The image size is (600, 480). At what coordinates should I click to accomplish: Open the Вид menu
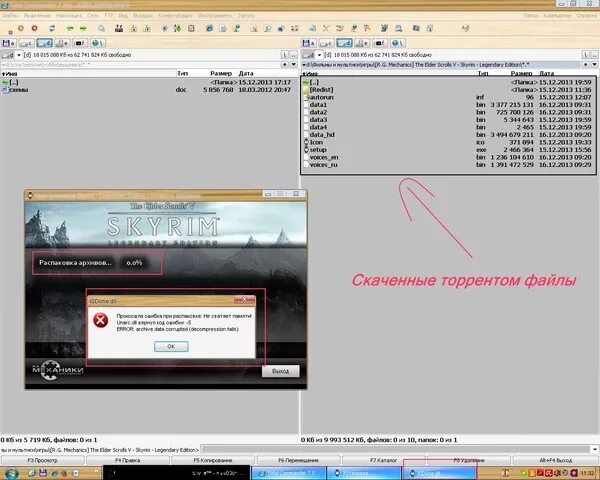coord(123,16)
